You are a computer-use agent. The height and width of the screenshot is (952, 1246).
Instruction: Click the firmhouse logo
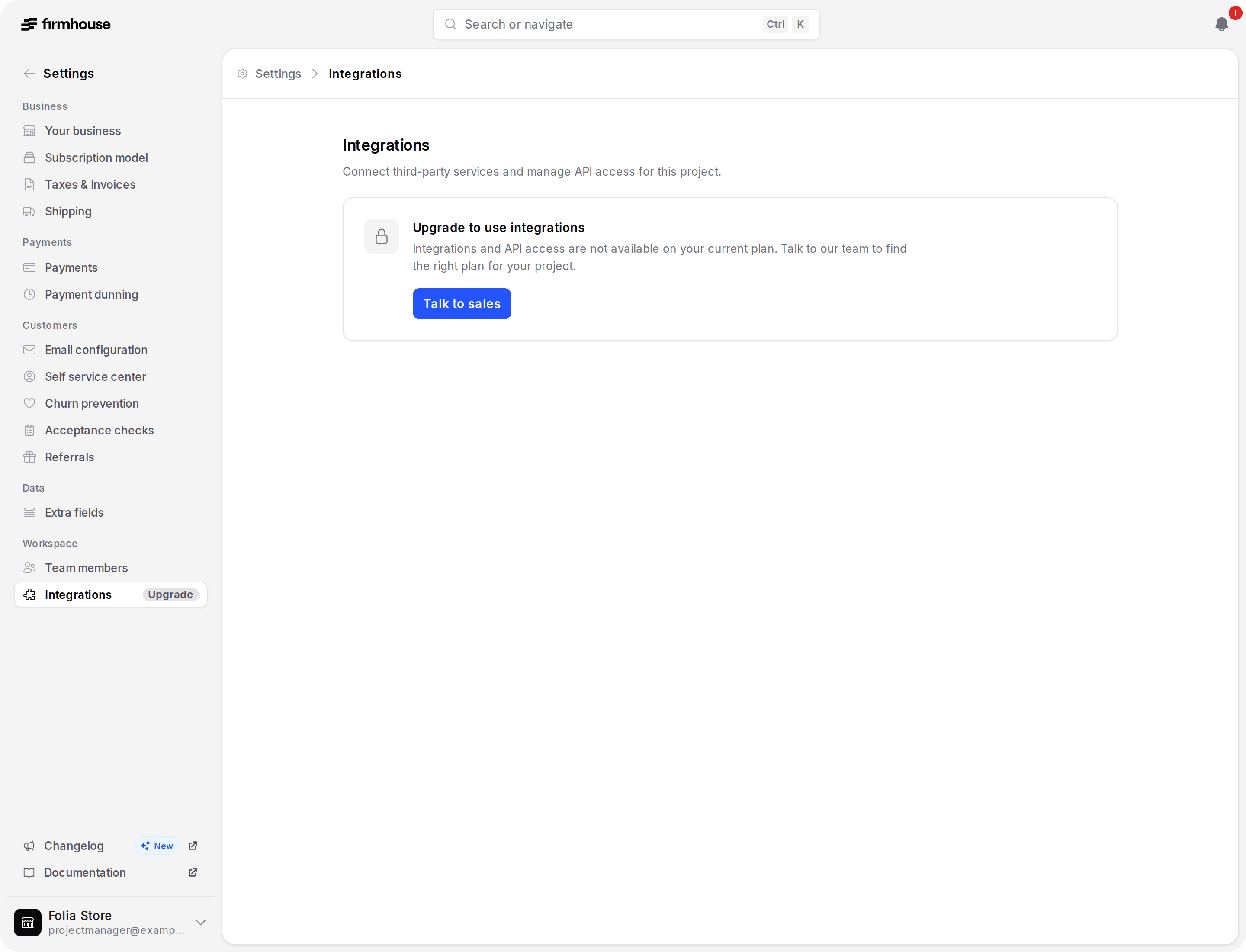tap(66, 24)
